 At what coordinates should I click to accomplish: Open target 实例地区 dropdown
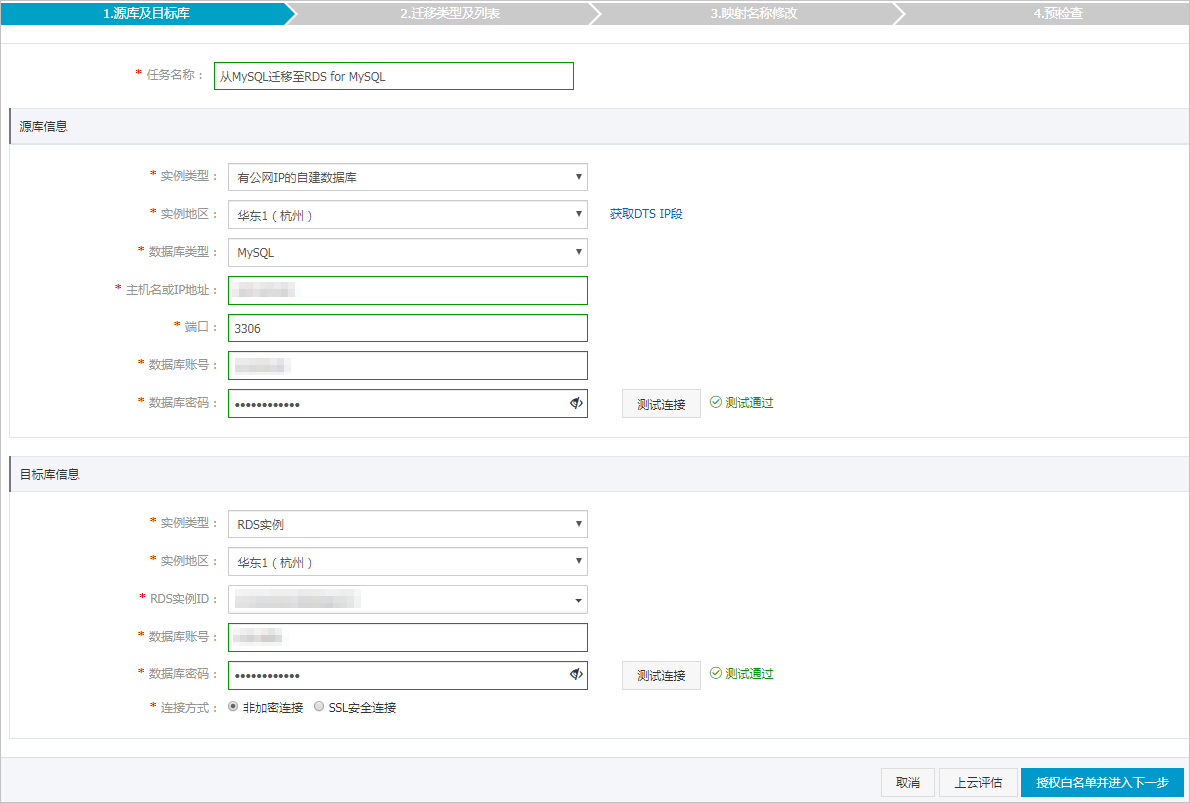407,562
